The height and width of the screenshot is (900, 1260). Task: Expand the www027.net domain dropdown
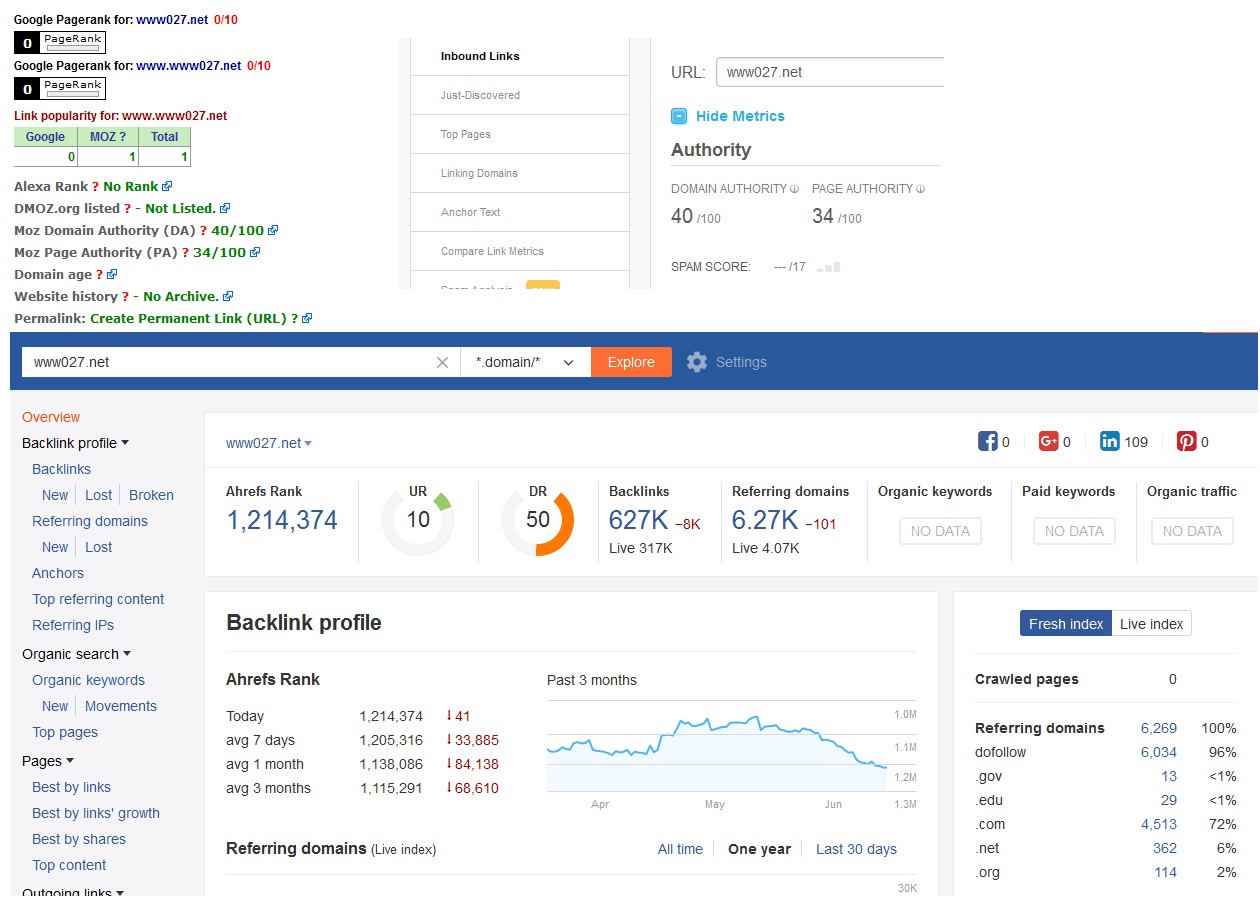(269, 443)
